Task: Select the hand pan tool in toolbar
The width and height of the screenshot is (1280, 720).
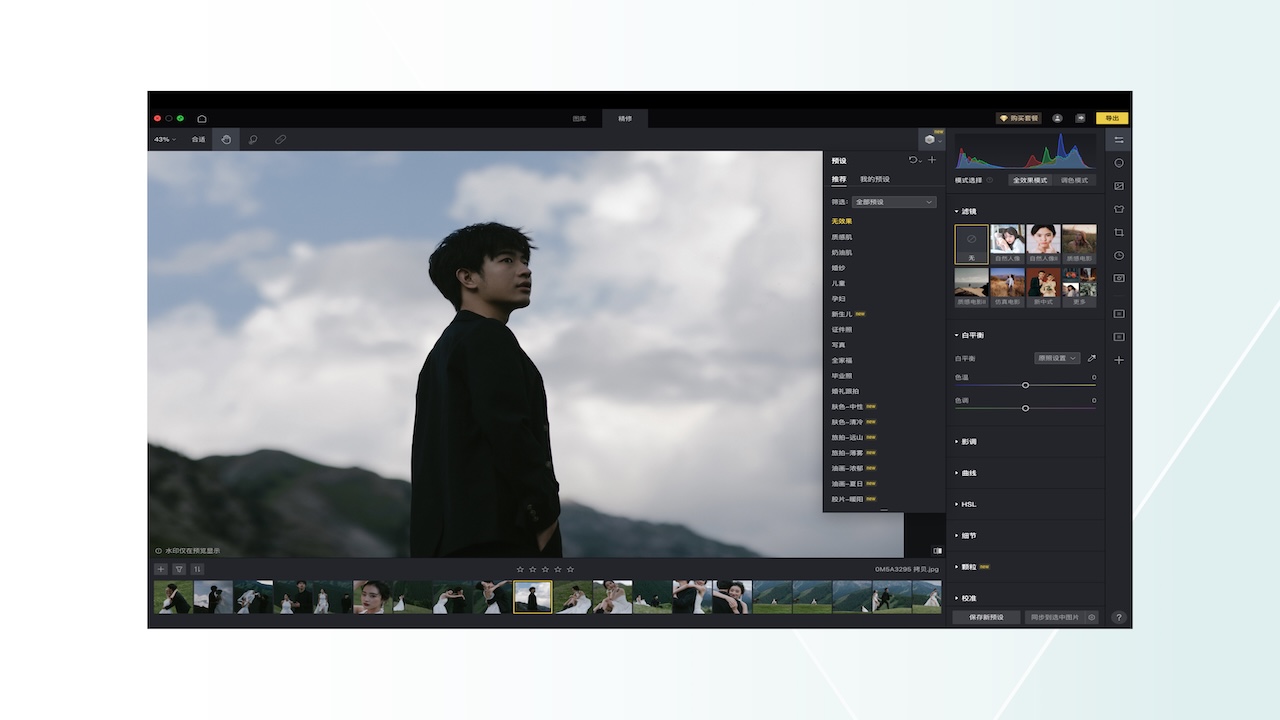Action: click(x=226, y=139)
